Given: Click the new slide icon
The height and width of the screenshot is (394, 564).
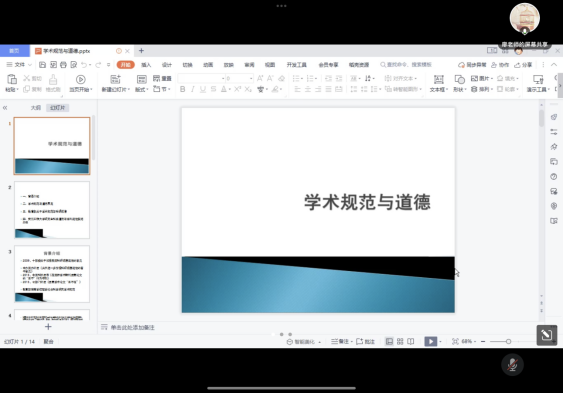Looking at the screenshot, I should coord(115,79).
